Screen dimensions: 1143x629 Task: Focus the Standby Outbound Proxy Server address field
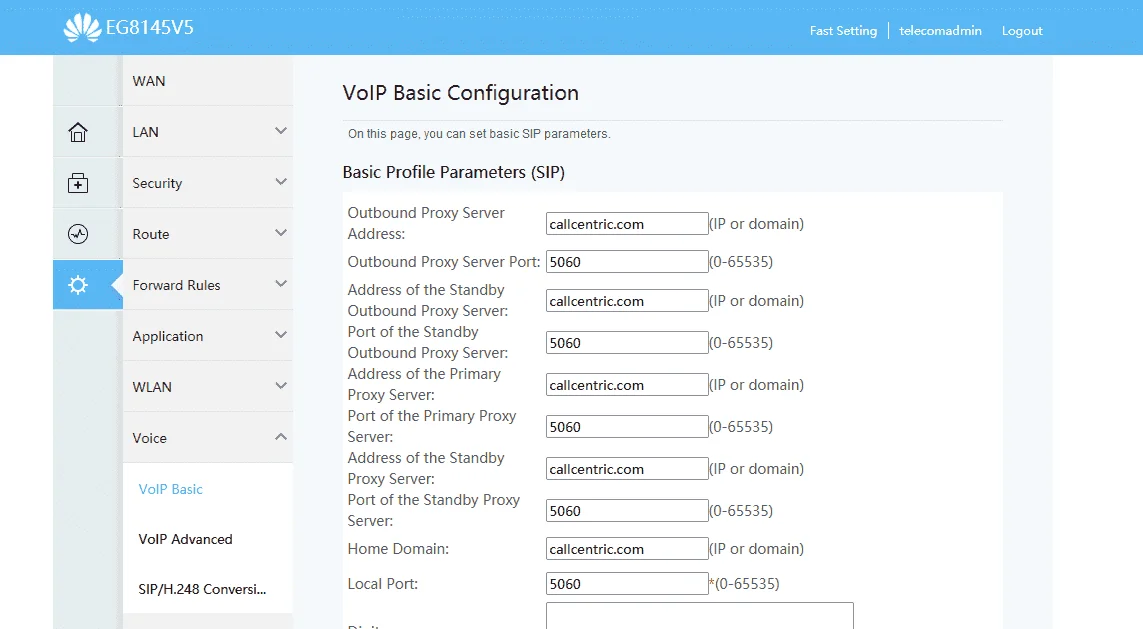(627, 301)
